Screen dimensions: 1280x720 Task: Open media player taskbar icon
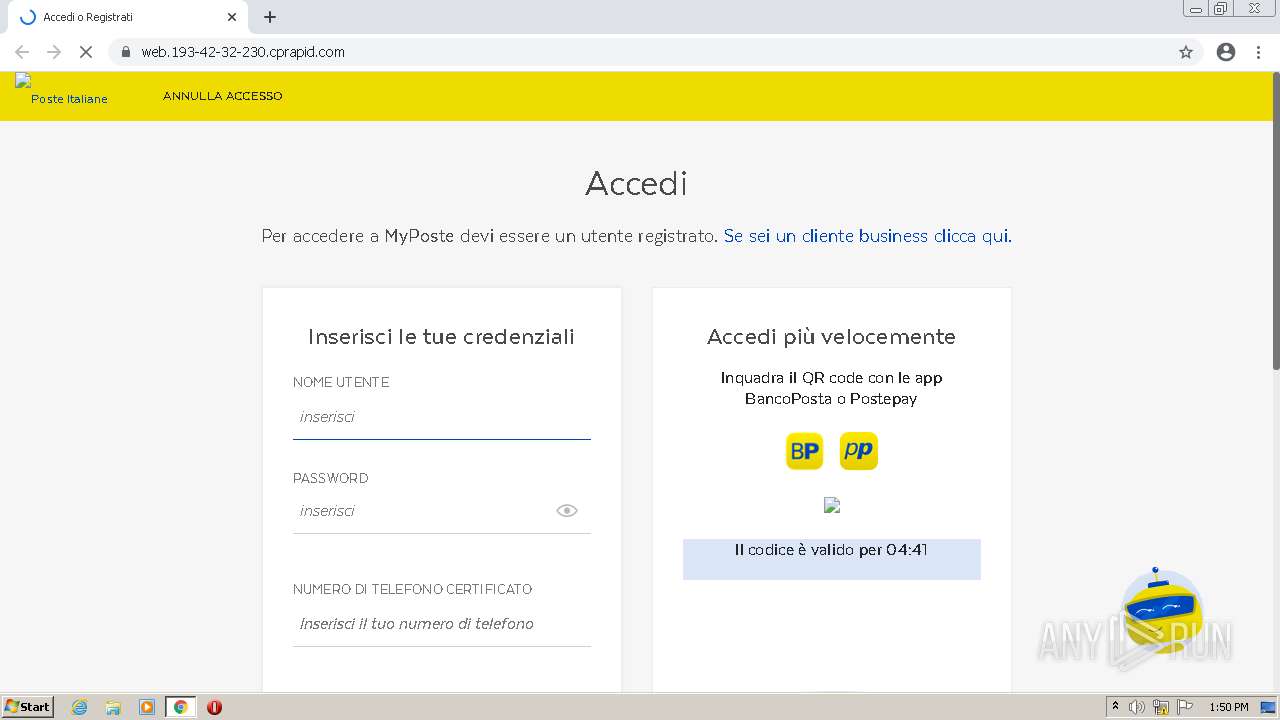(x=147, y=707)
